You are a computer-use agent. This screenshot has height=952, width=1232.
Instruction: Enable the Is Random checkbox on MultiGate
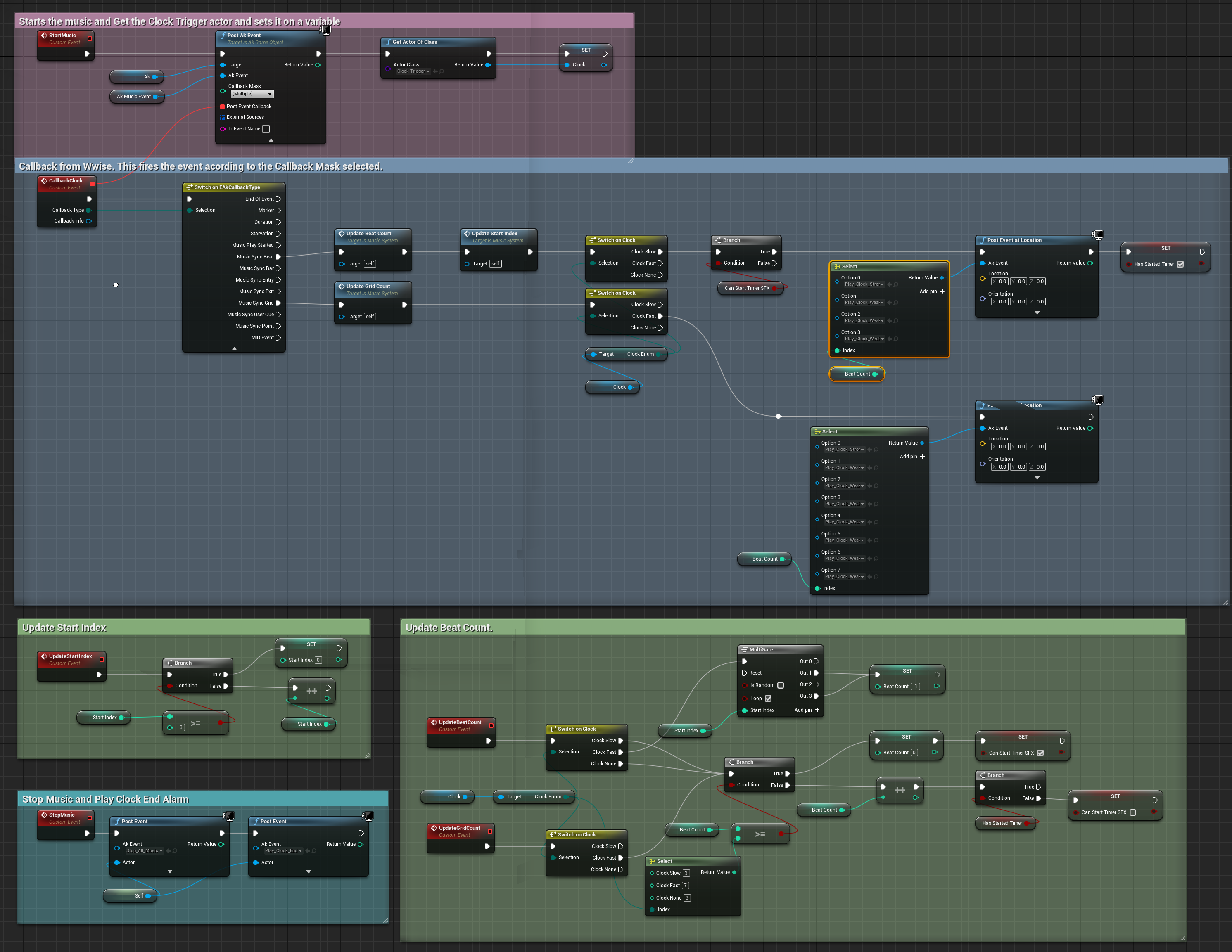click(781, 685)
